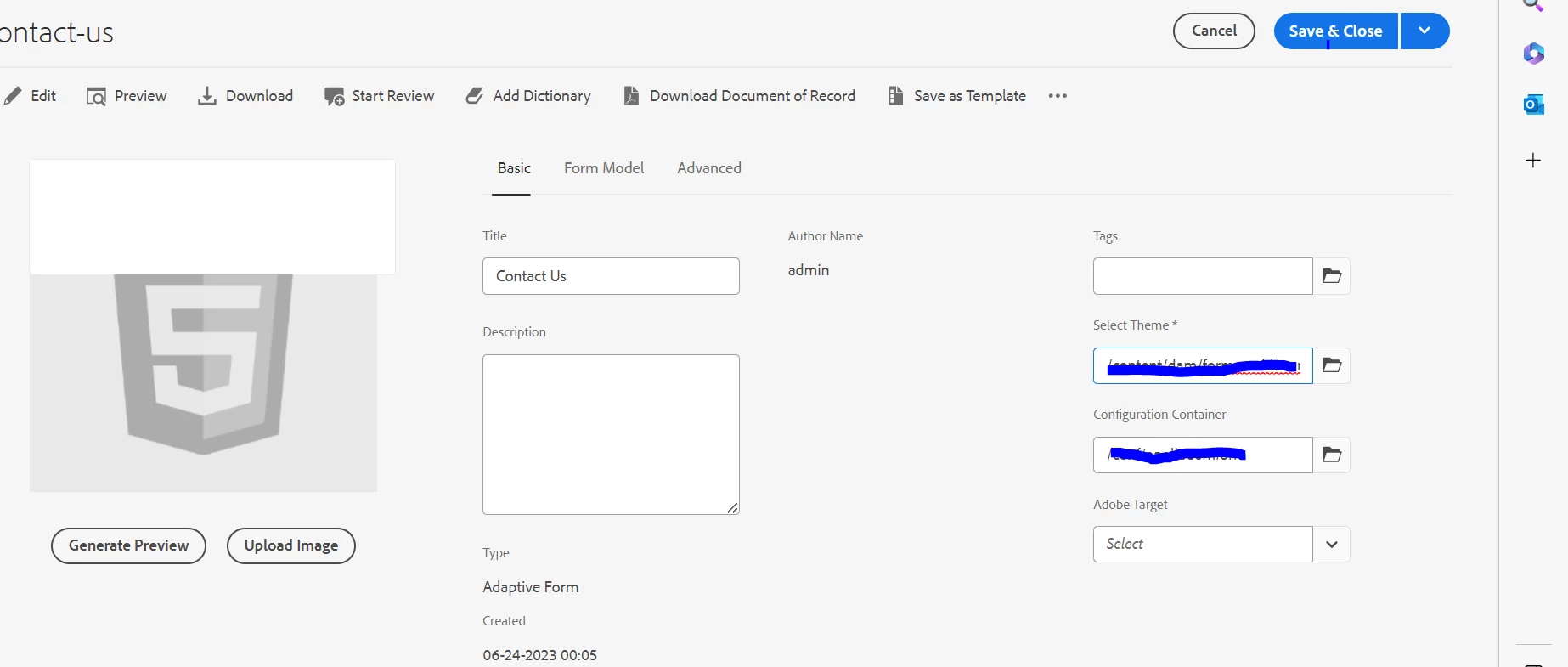Switch to the Basic tab
The width and height of the screenshot is (1568, 667).
514,168
